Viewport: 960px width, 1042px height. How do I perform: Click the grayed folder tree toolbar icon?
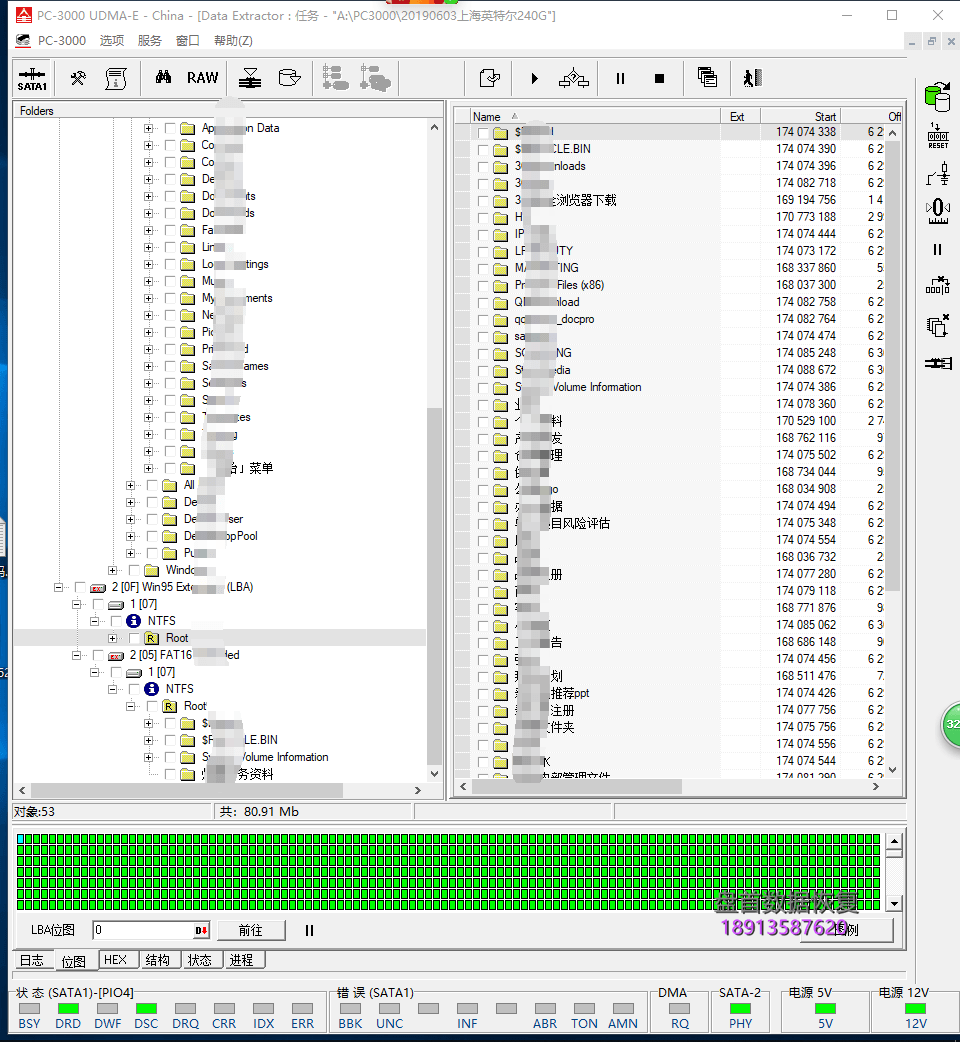coord(336,78)
